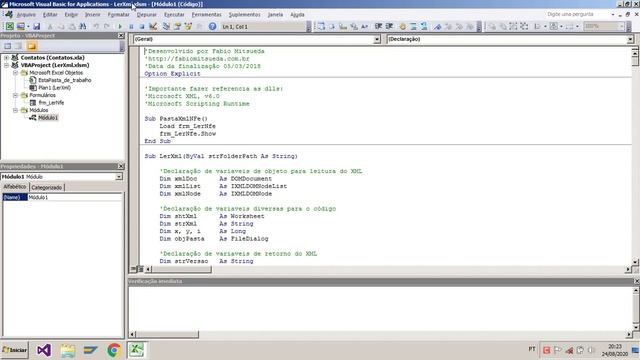Open the Suplementos menu
640x360 pixels.
pyautogui.click(x=244, y=15)
